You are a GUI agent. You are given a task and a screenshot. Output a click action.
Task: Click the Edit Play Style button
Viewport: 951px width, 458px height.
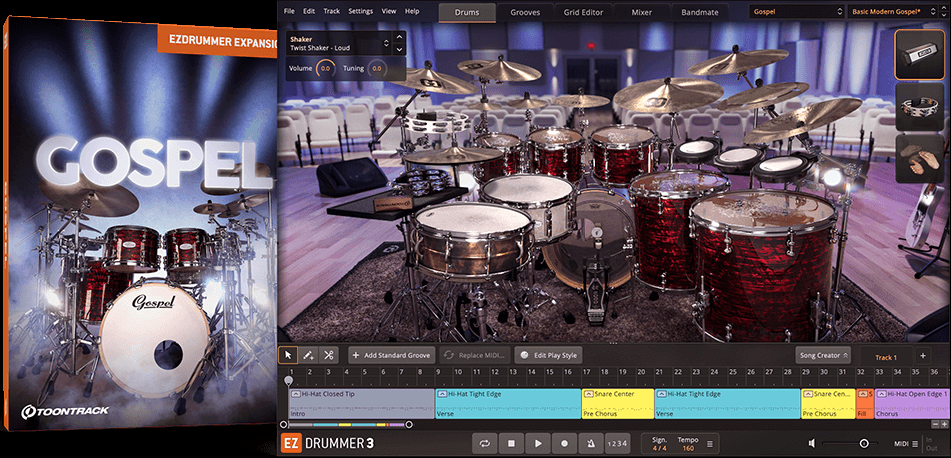(548, 355)
